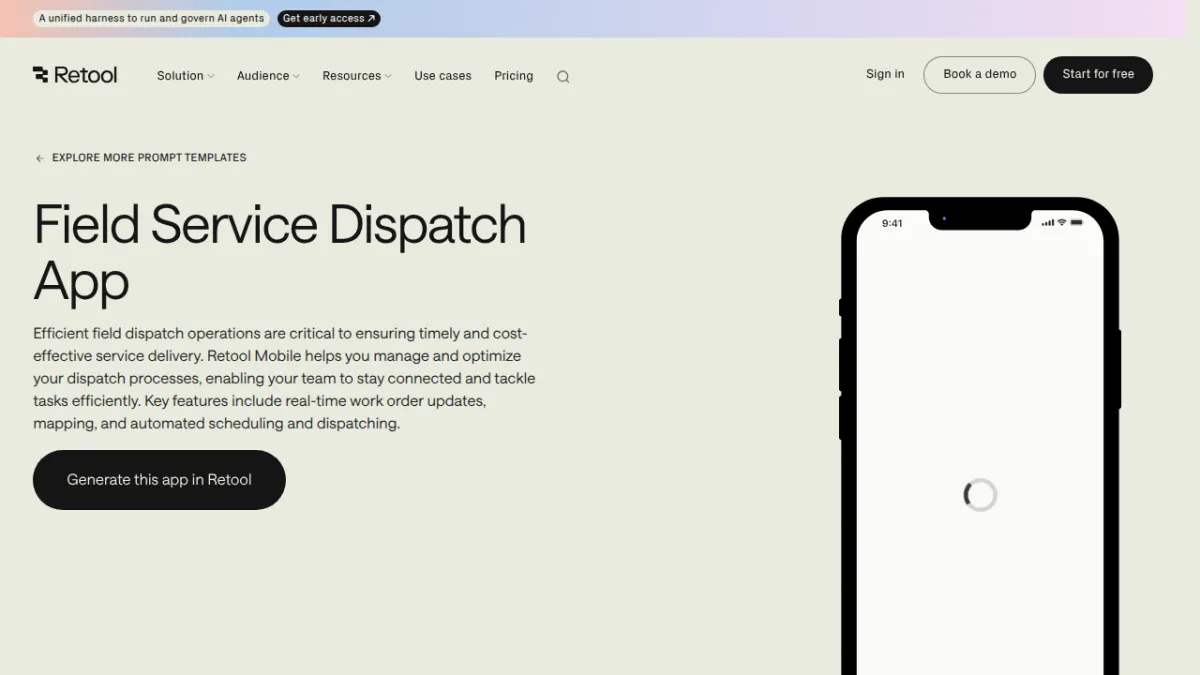Expand the Solution dropdown menu
This screenshot has height=675, width=1200.
click(x=185, y=76)
